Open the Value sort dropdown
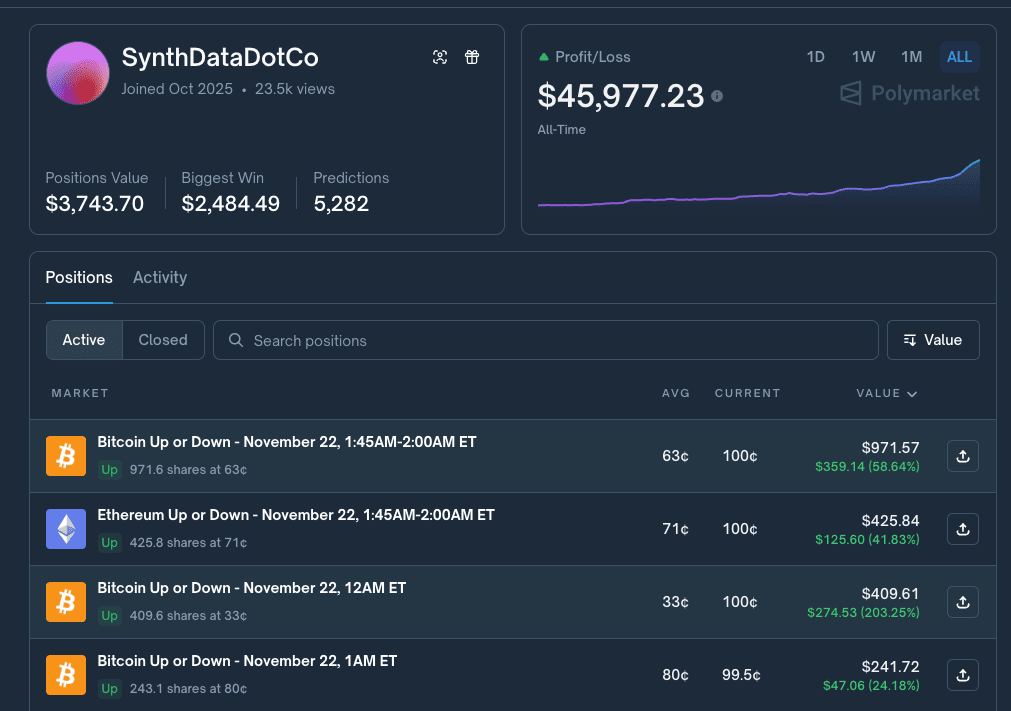The width and height of the screenshot is (1011, 711). coord(932,340)
